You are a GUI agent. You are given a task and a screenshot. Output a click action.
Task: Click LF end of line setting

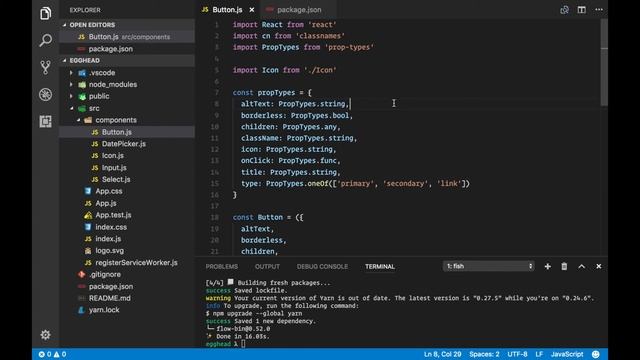coord(539,354)
